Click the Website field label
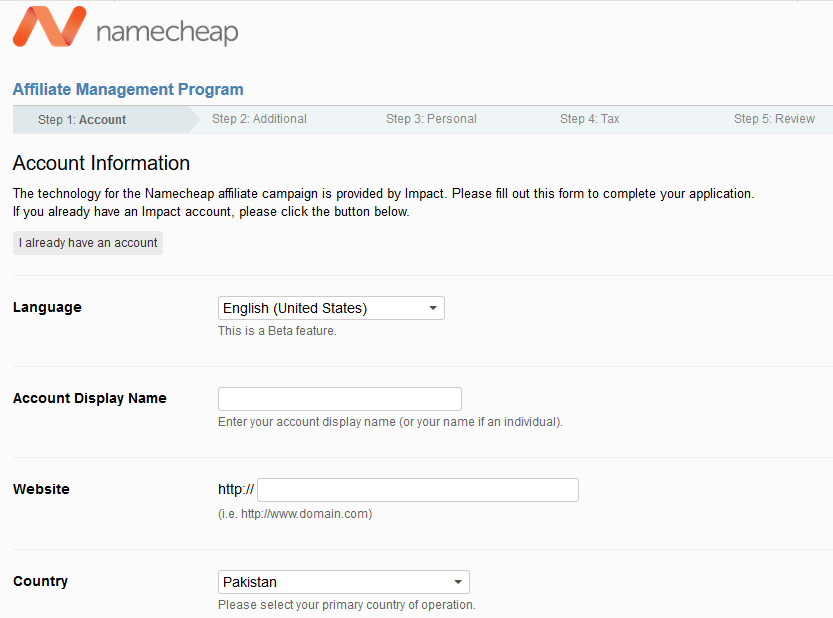Viewport: 833px width, 618px height. point(41,489)
